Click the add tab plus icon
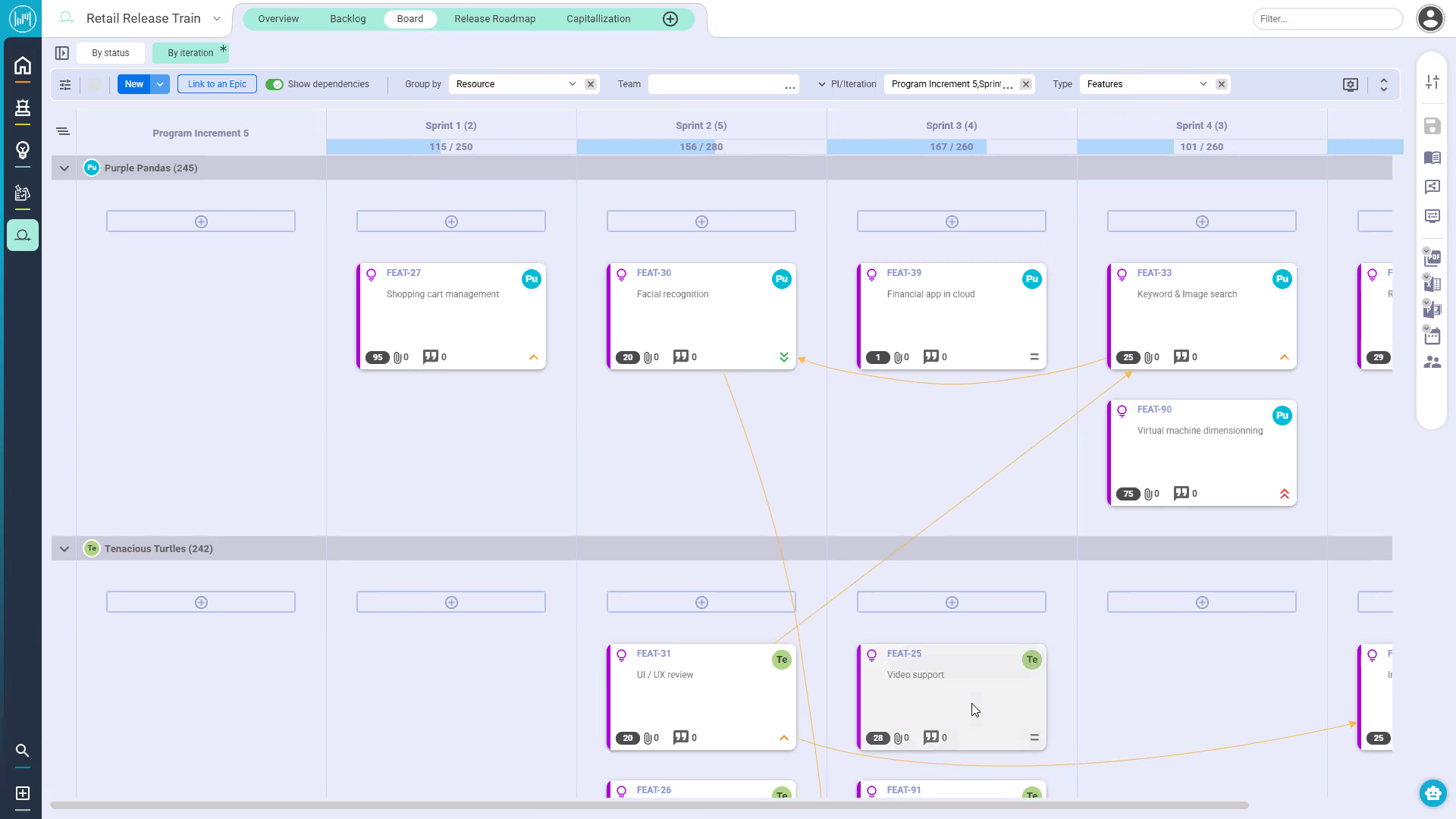 point(670,19)
